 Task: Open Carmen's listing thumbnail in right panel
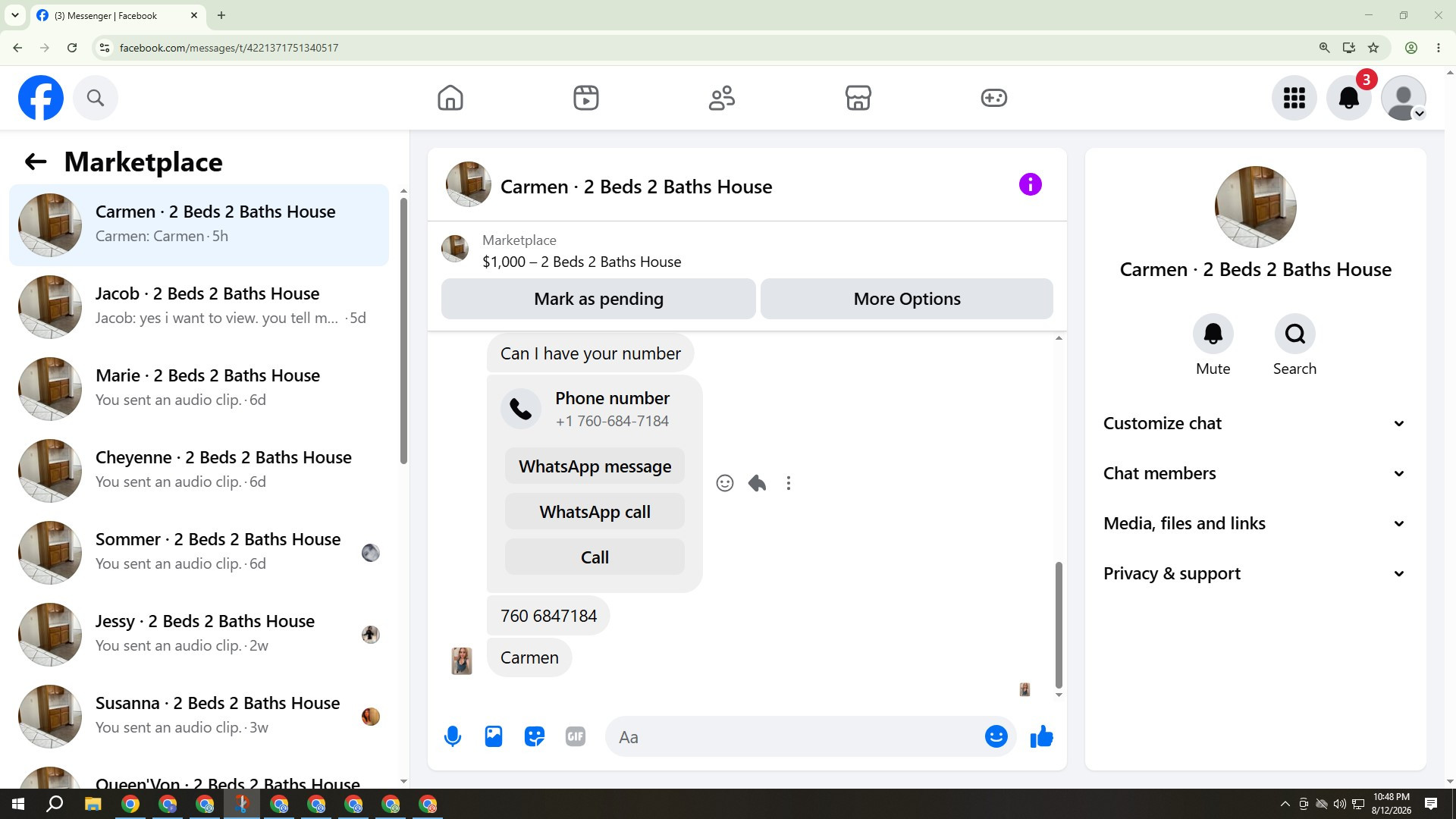[1256, 207]
